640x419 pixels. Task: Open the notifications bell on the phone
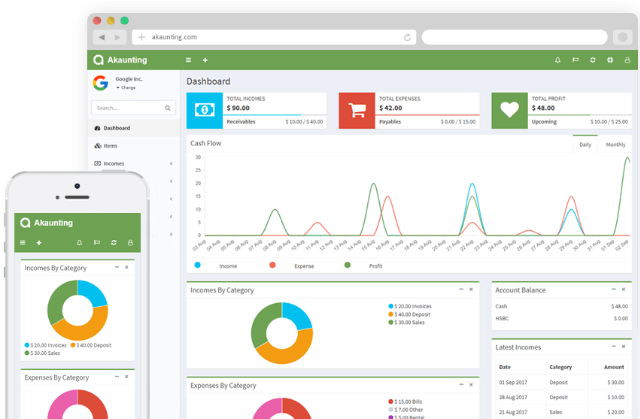click(x=80, y=243)
